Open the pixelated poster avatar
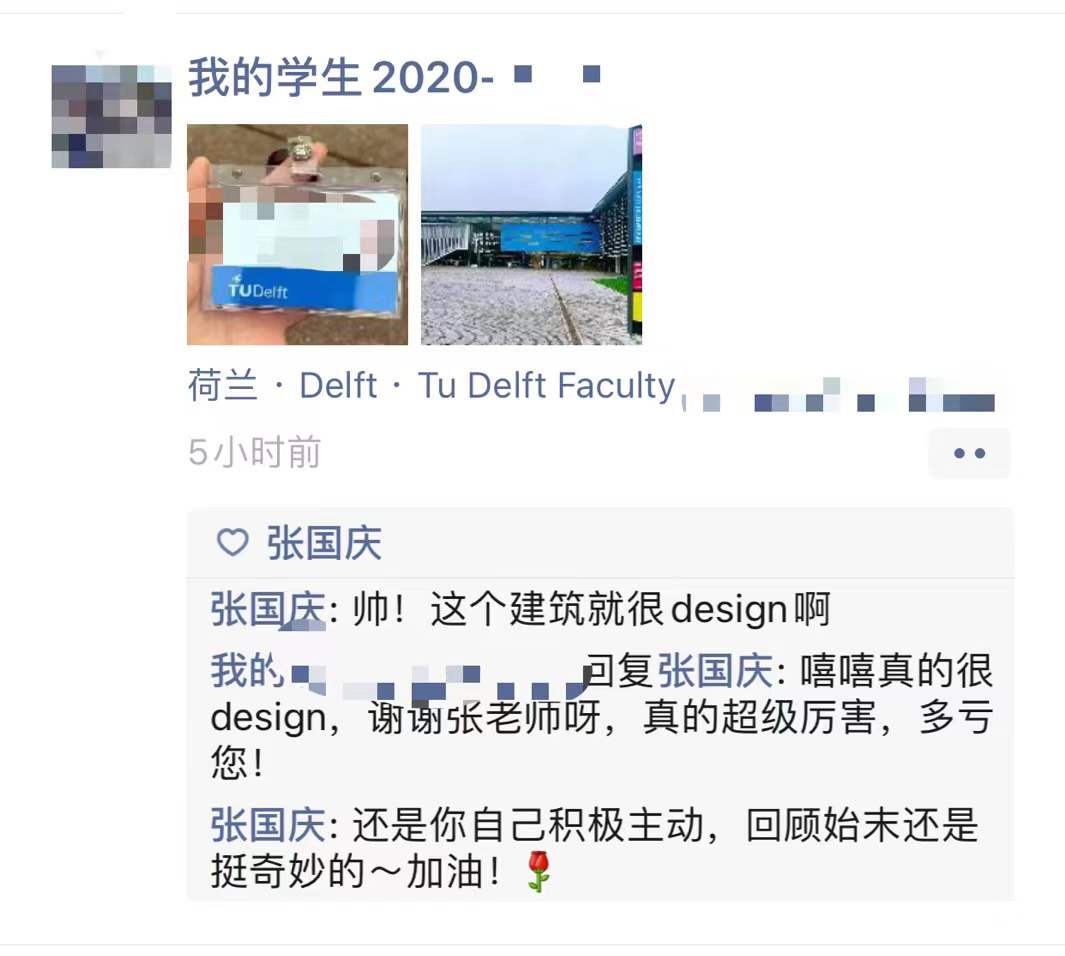This screenshot has width=1065, height=956. point(111,116)
